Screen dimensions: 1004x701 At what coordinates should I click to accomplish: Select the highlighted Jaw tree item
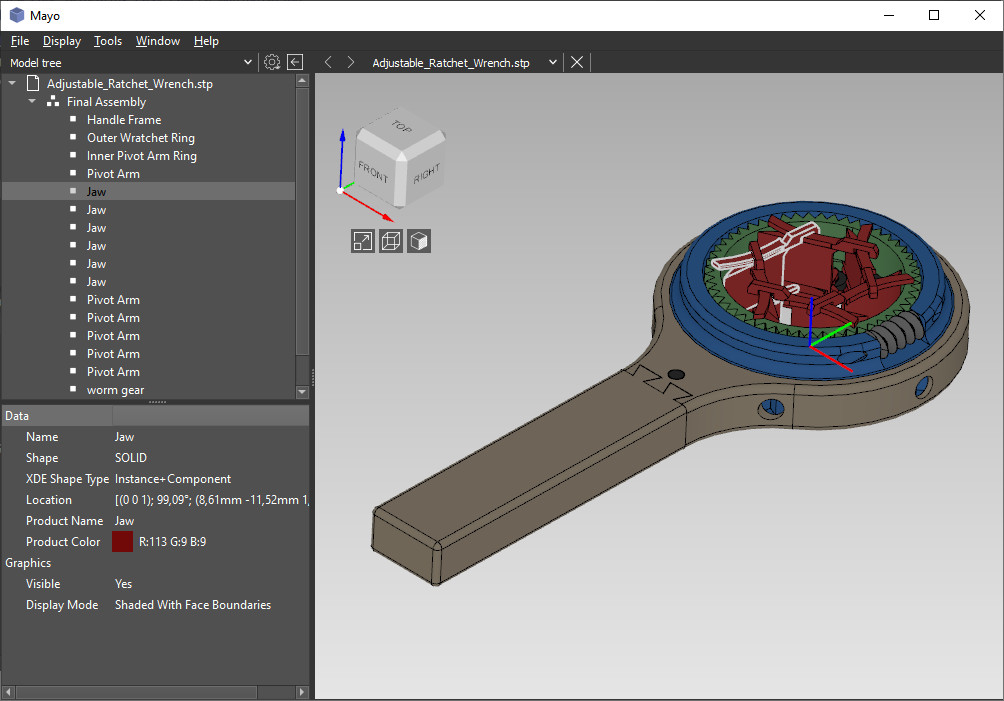[x=149, y=191]
